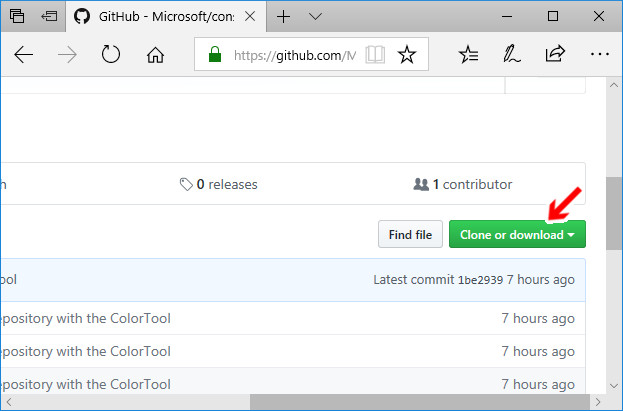The image size is (623, 411).
Task: Minimize the Edge window
Action: tap(507, 16)
